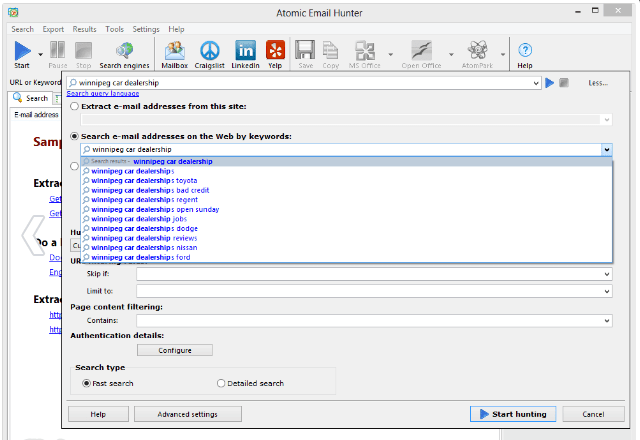Choose suggestion 'winnipeg car dealerships ford'
Screen dimensions: 640x440
click(x=347, y=258)
